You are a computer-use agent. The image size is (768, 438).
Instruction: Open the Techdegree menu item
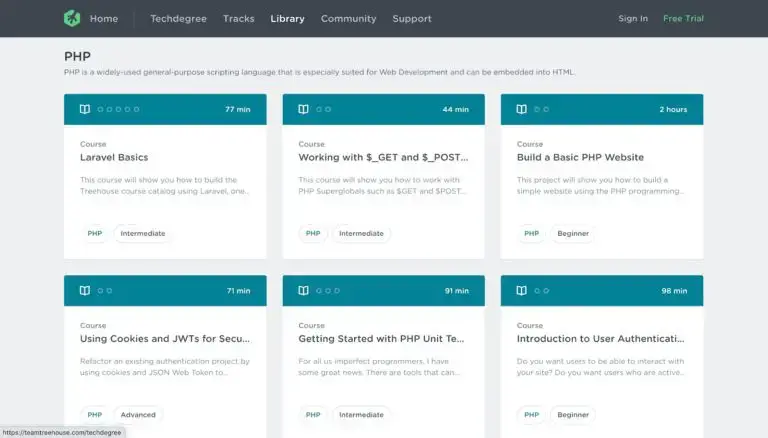[178, 19]
